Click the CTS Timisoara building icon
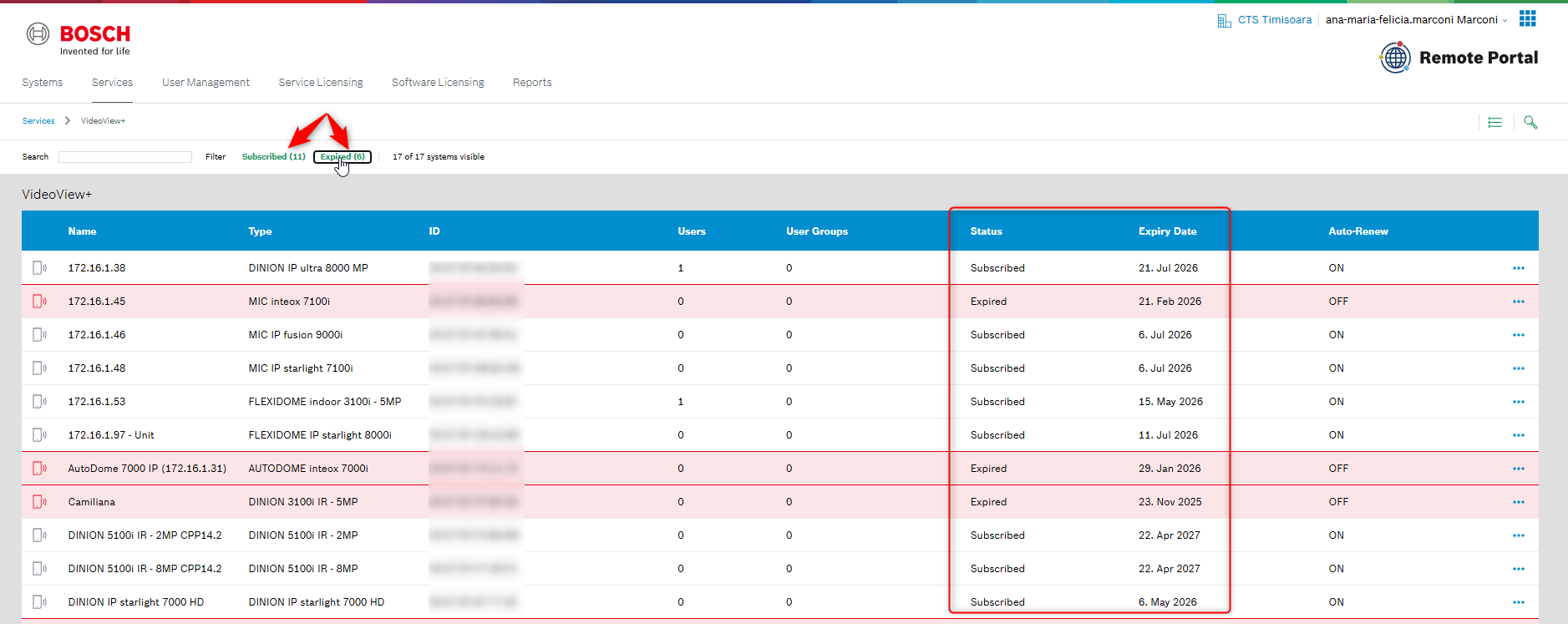 point(1224,20)
